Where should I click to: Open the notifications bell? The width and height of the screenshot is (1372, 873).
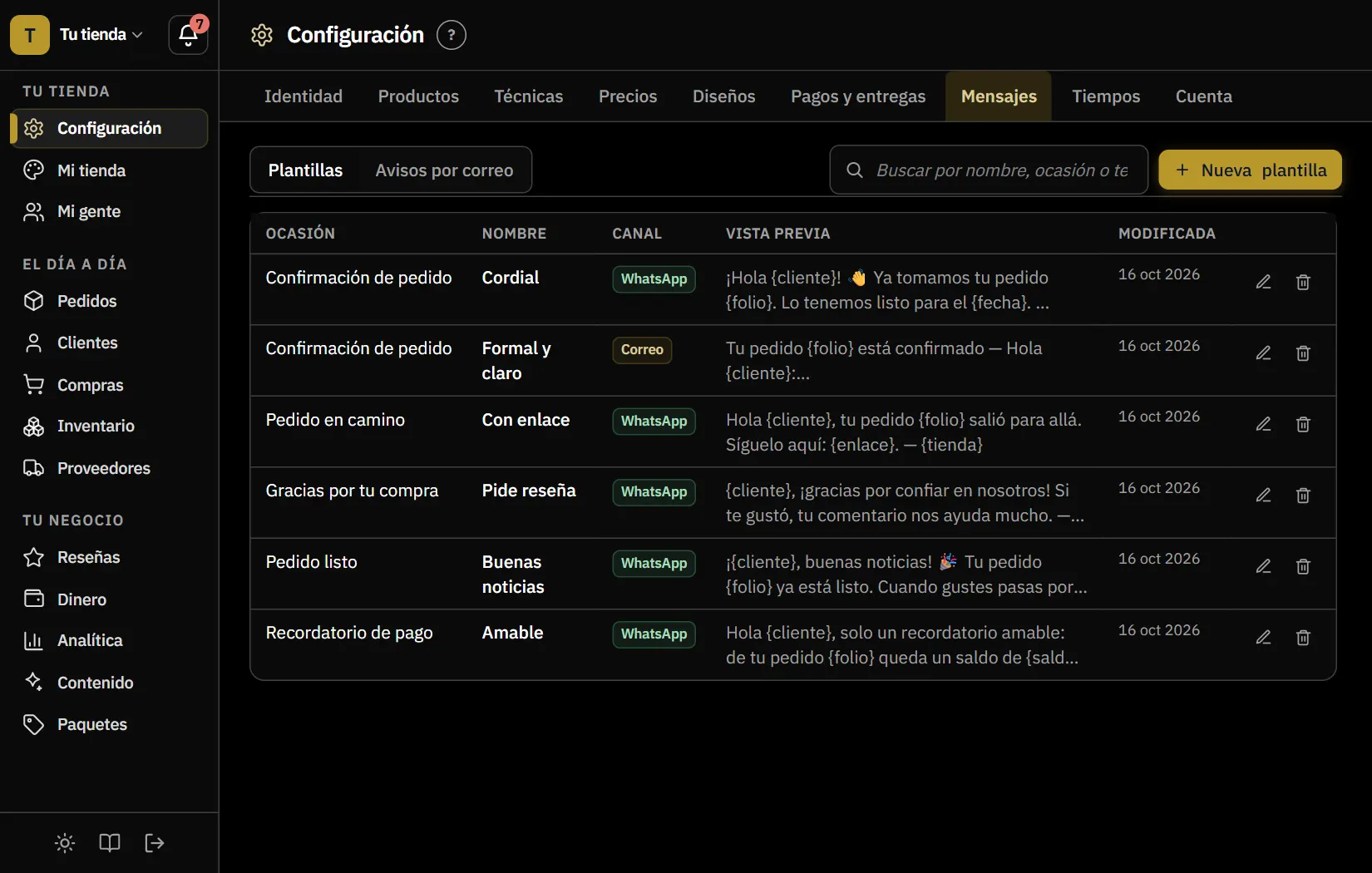click(x=188, y=35)
